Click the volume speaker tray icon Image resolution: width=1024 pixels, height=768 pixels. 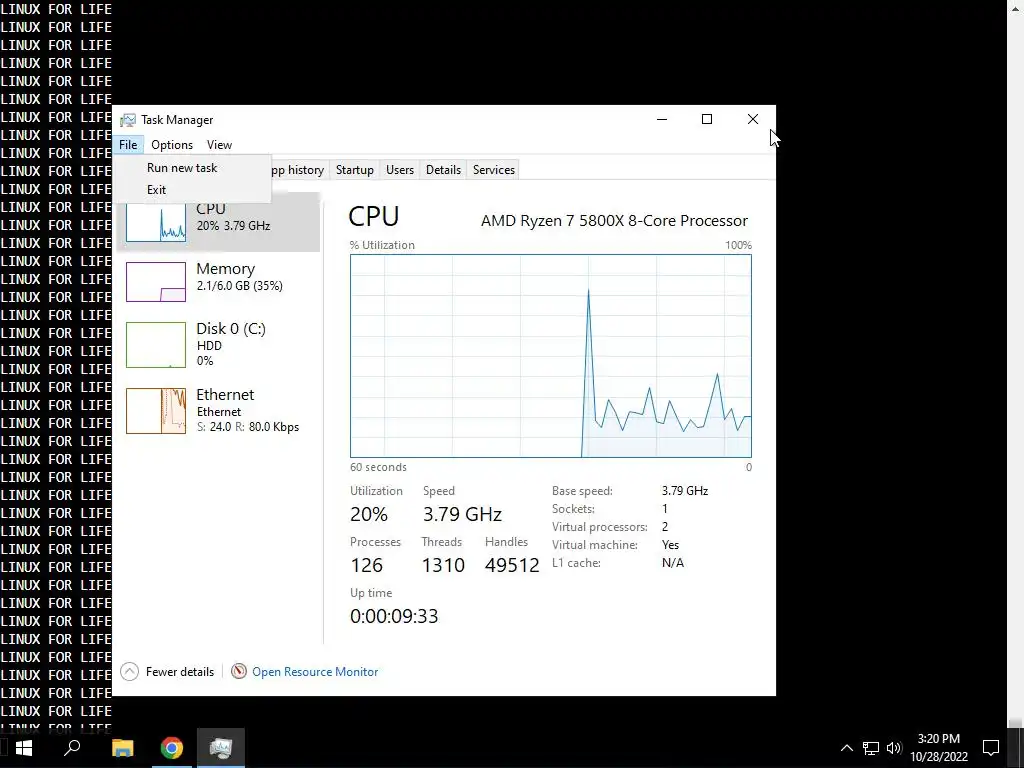point(894,748)
